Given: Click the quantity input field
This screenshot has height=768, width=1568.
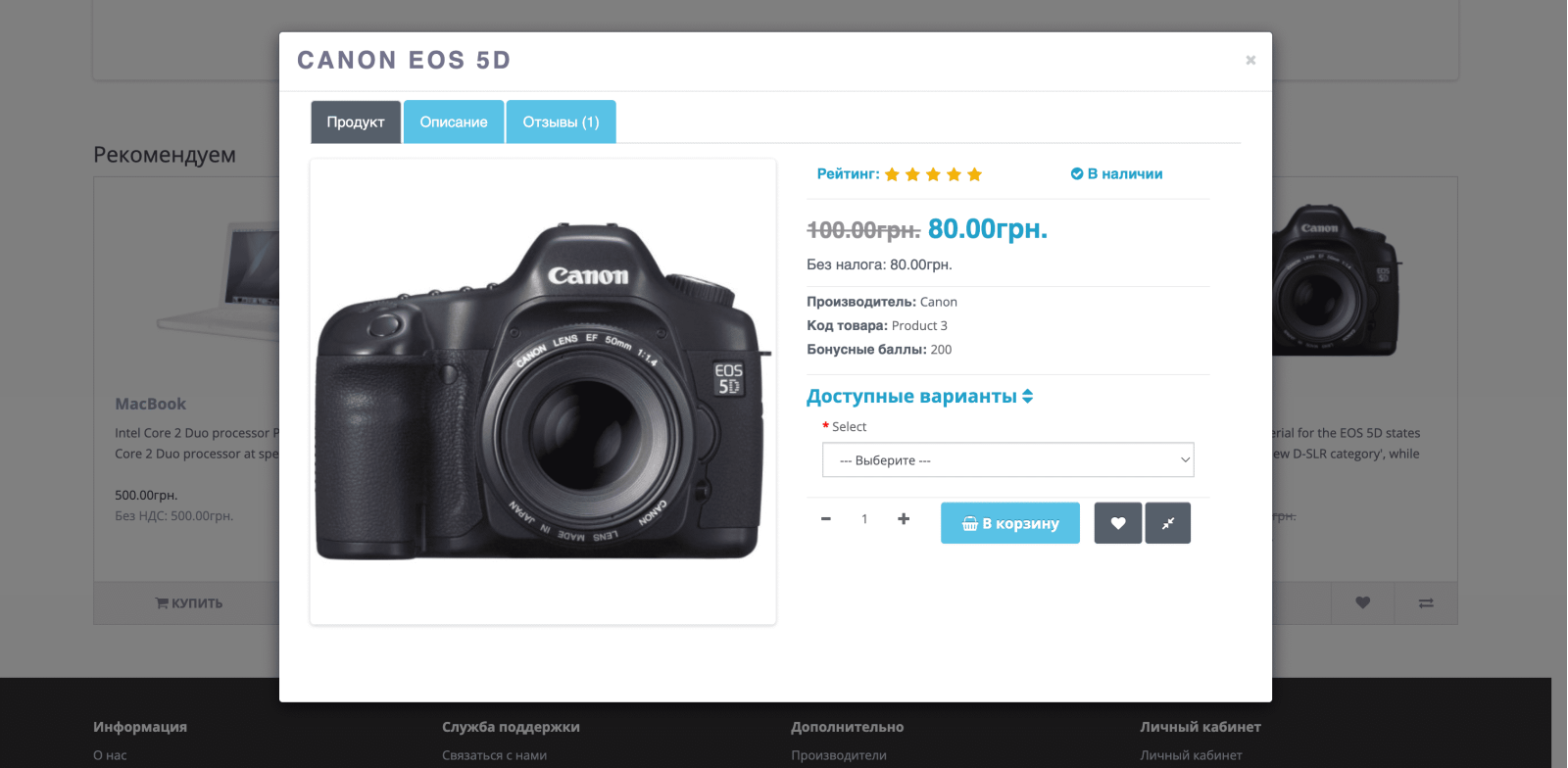Looking at the screenshot, I should [x=864, y=519].
